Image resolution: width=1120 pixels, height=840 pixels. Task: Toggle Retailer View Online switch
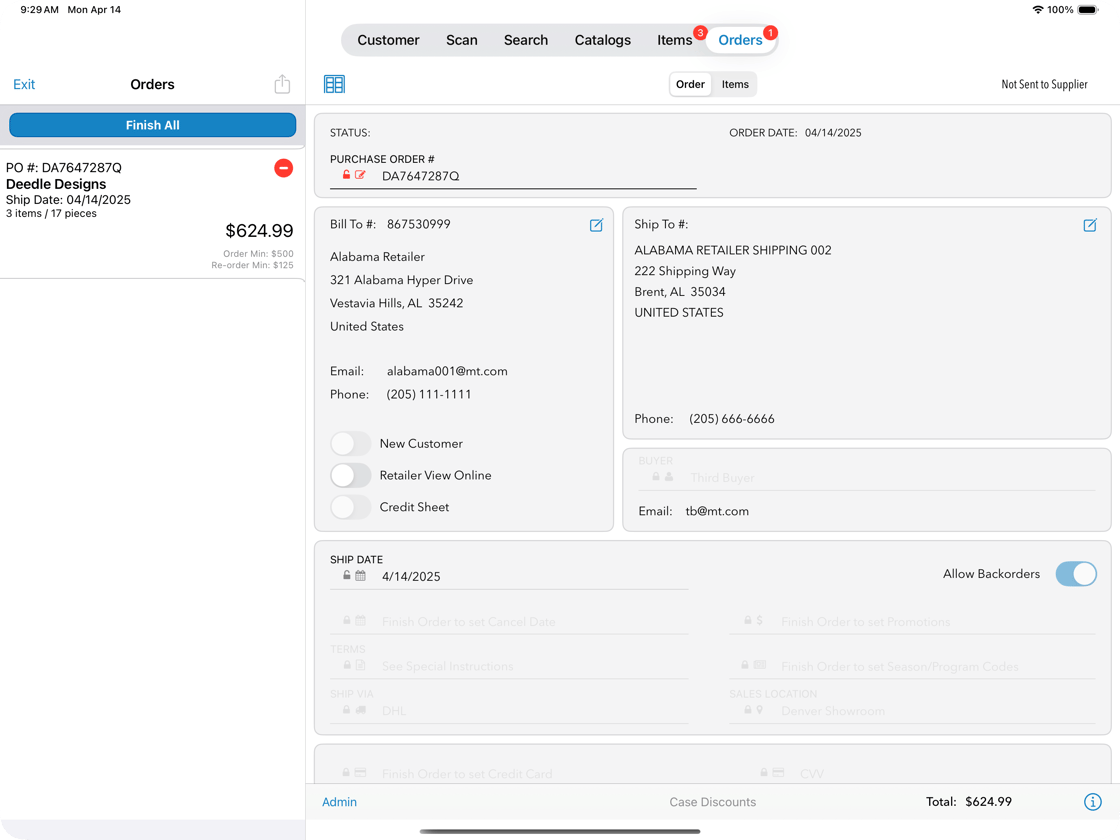(x=351, y=475)
